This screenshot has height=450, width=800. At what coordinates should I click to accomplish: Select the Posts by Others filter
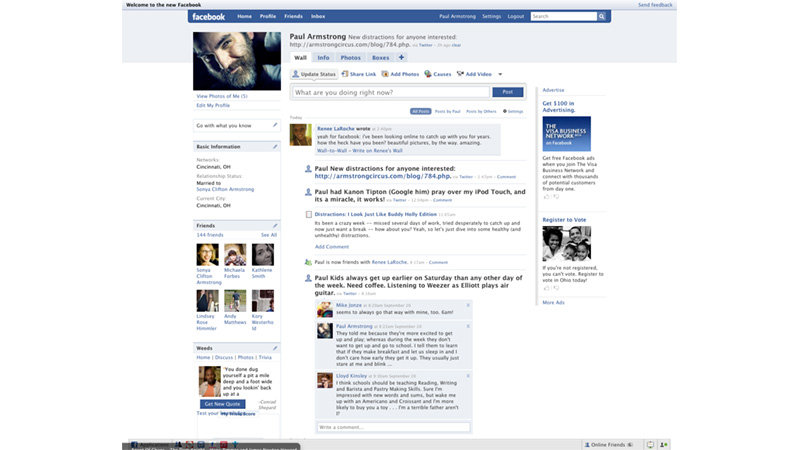481,111
